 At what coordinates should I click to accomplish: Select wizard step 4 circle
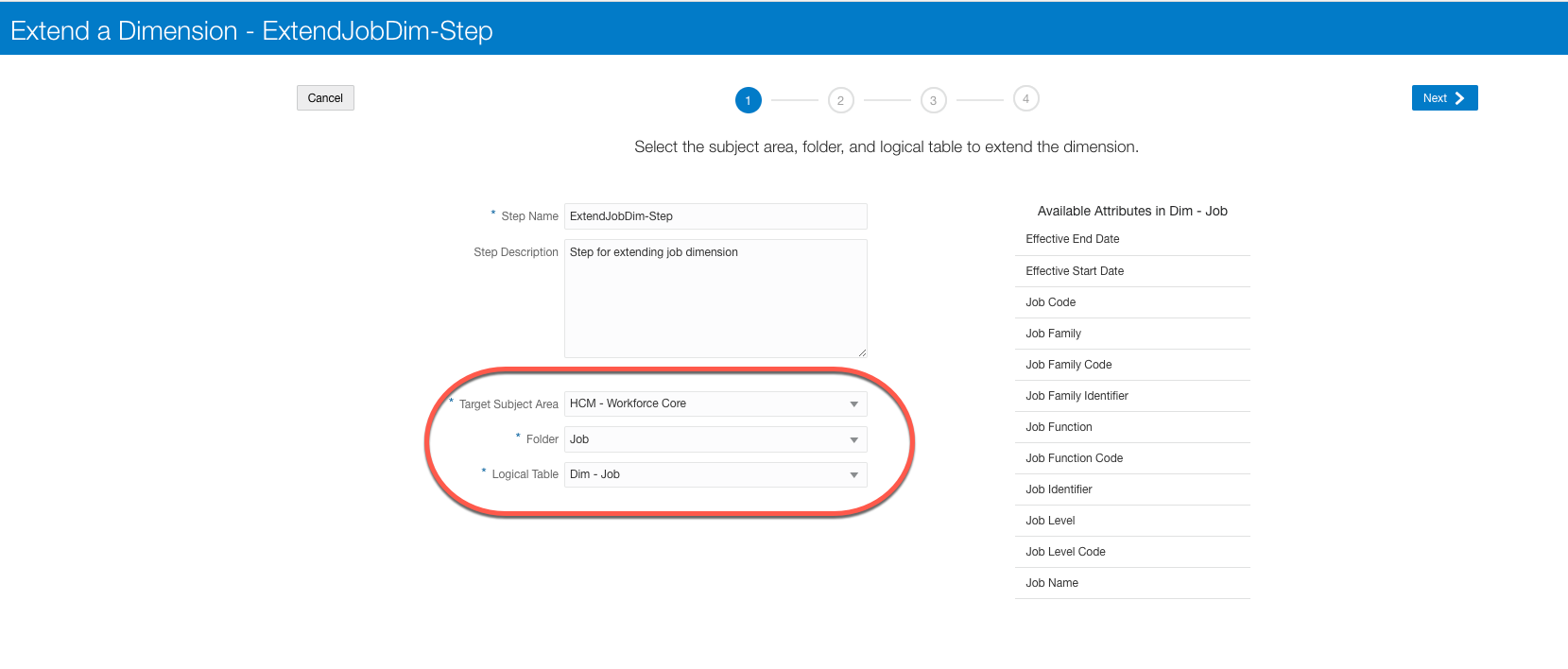pyautogui.click(x=1025, y=98)
